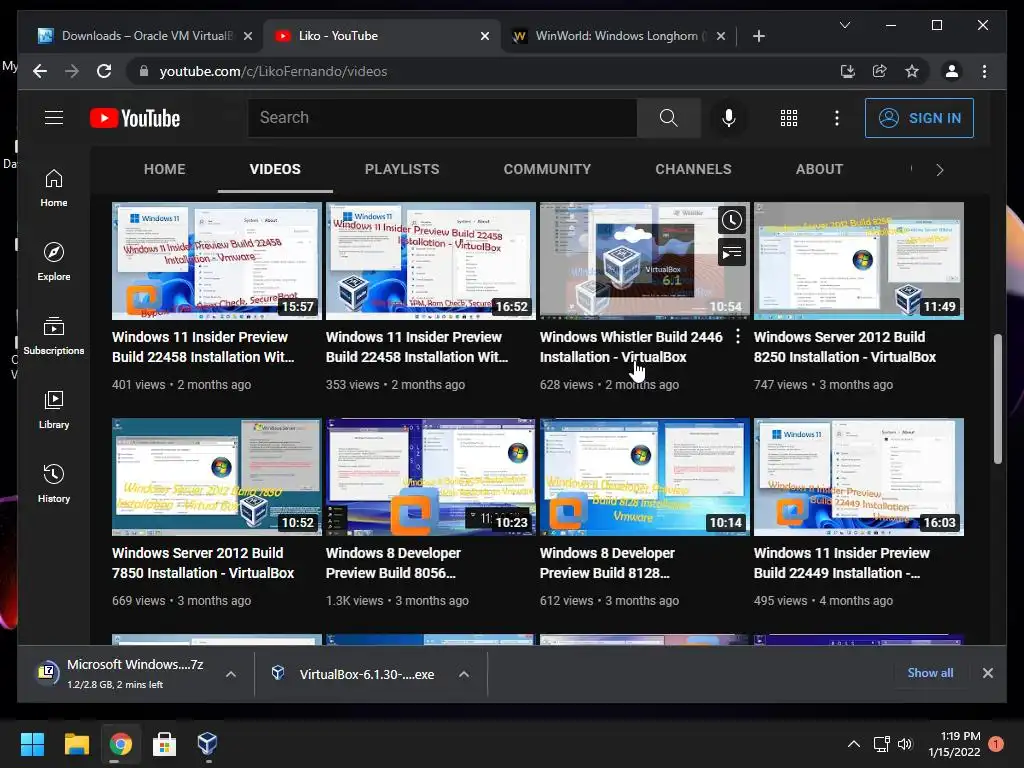1024x768 pixels.
Task: Open Windows Whistler Build 2446 Installation title
Action: (631, 347)
